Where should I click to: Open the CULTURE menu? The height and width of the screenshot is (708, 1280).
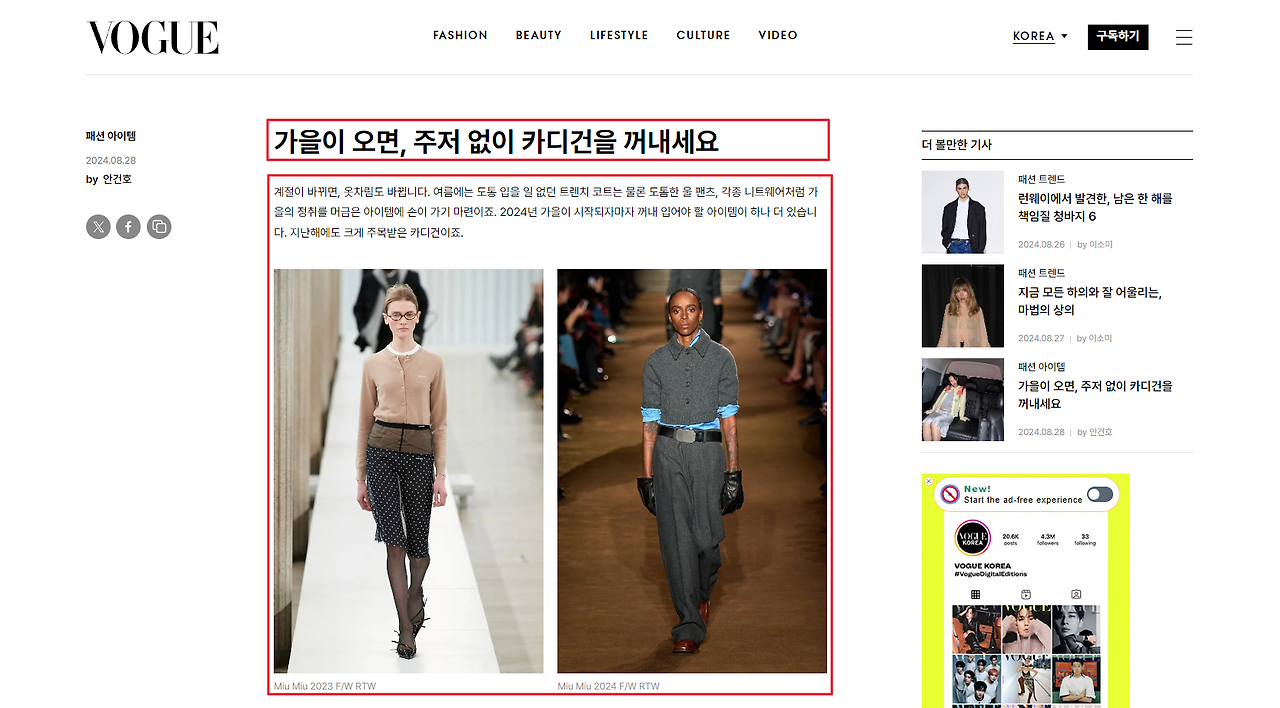tap(703, 35)
